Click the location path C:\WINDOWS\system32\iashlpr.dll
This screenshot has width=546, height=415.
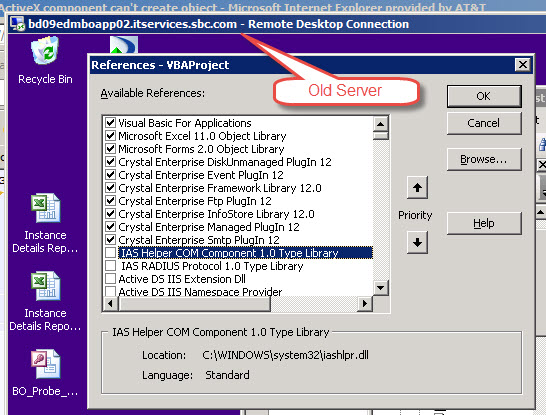[285, 355]
